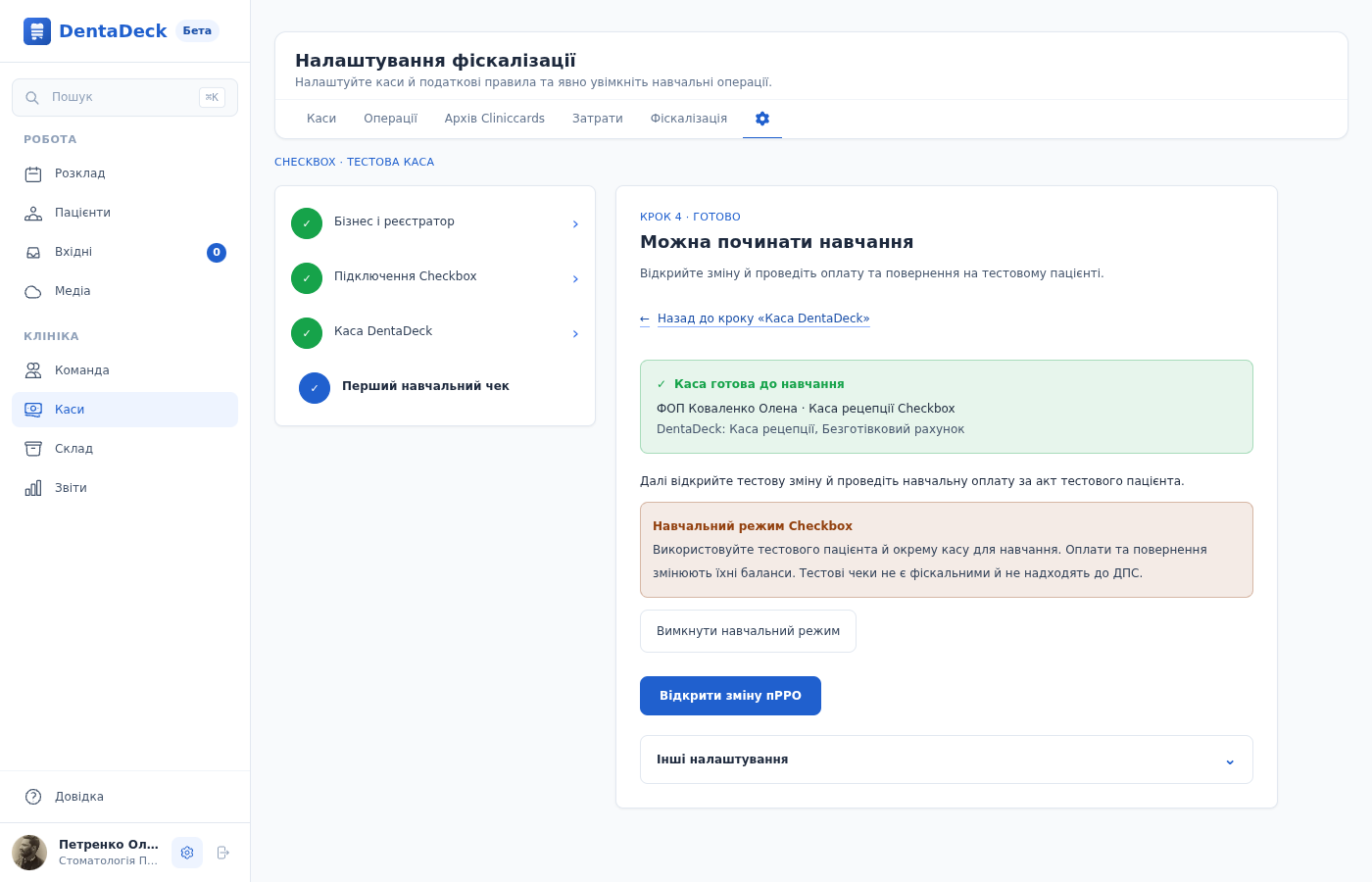The height and width of the screenshot is (882, 1372).
Task: Click Вимкнути навчальний режим button
Action: click(x=748, y=631)
